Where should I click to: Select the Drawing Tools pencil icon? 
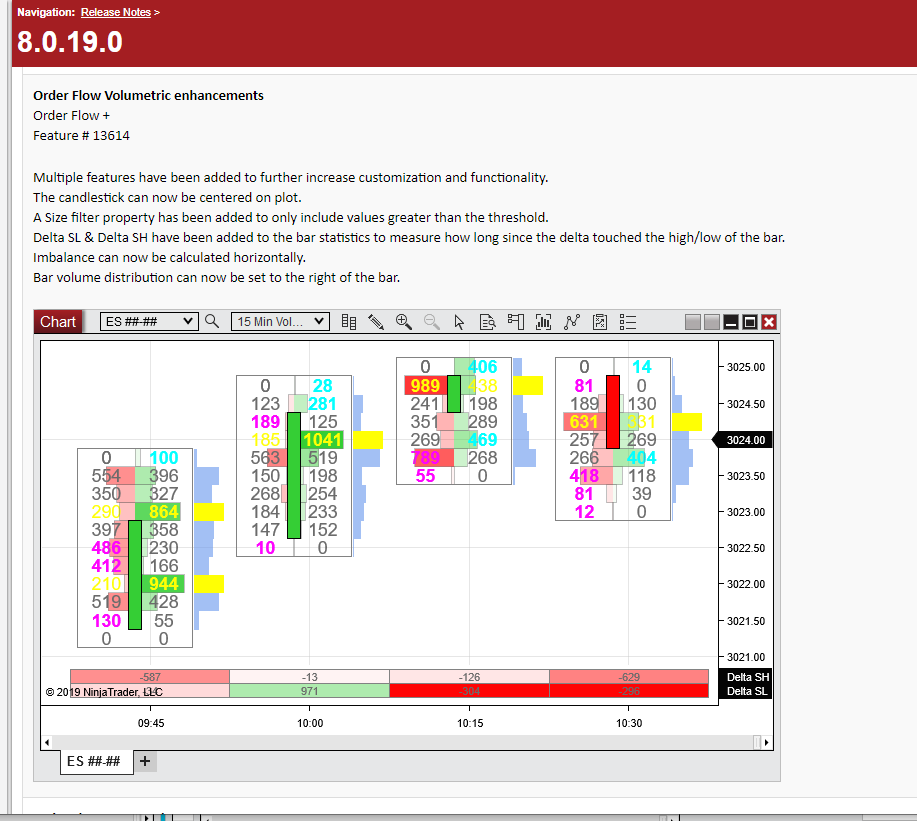click(376, 322)
